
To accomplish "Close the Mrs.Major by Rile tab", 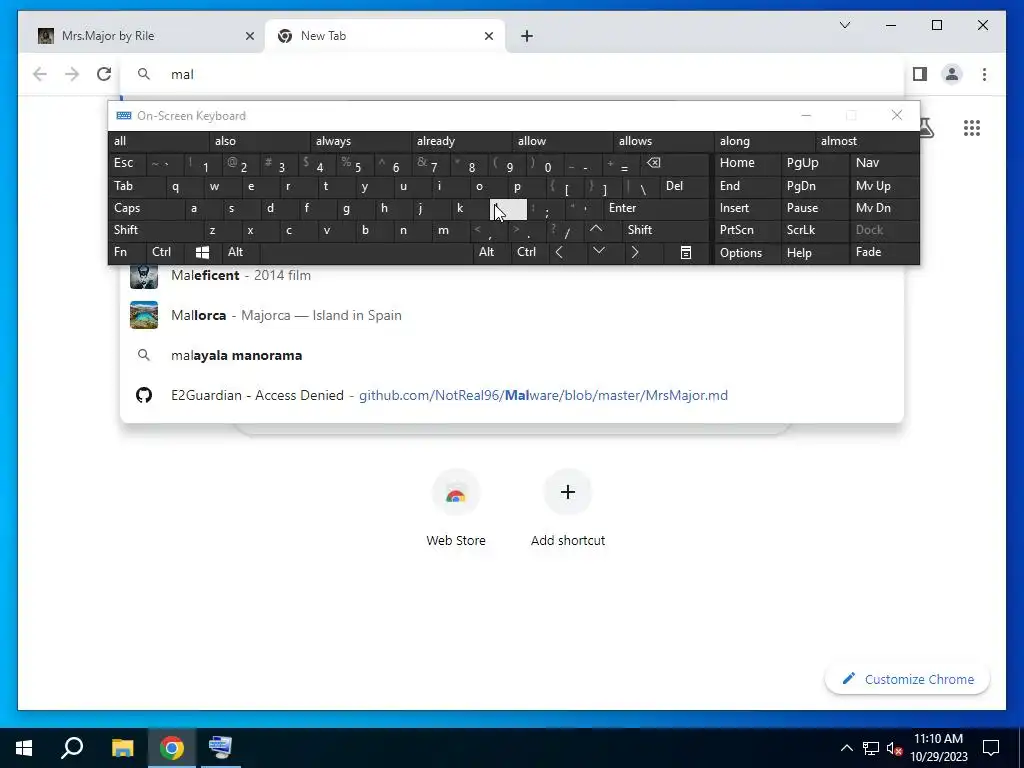I will pos(249,36).
